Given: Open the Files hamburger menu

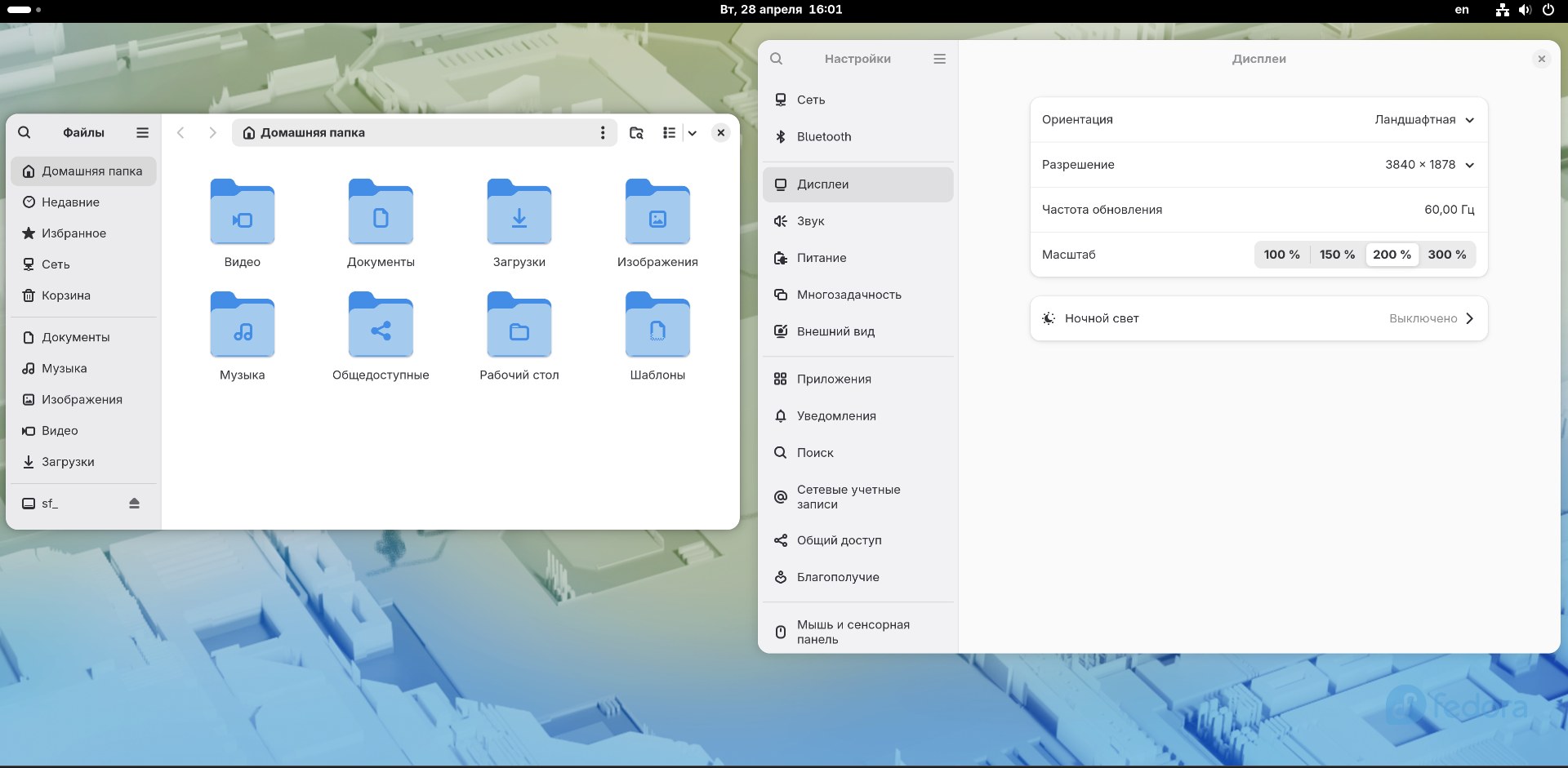Looking at the screenshot, I should (142, 132).
